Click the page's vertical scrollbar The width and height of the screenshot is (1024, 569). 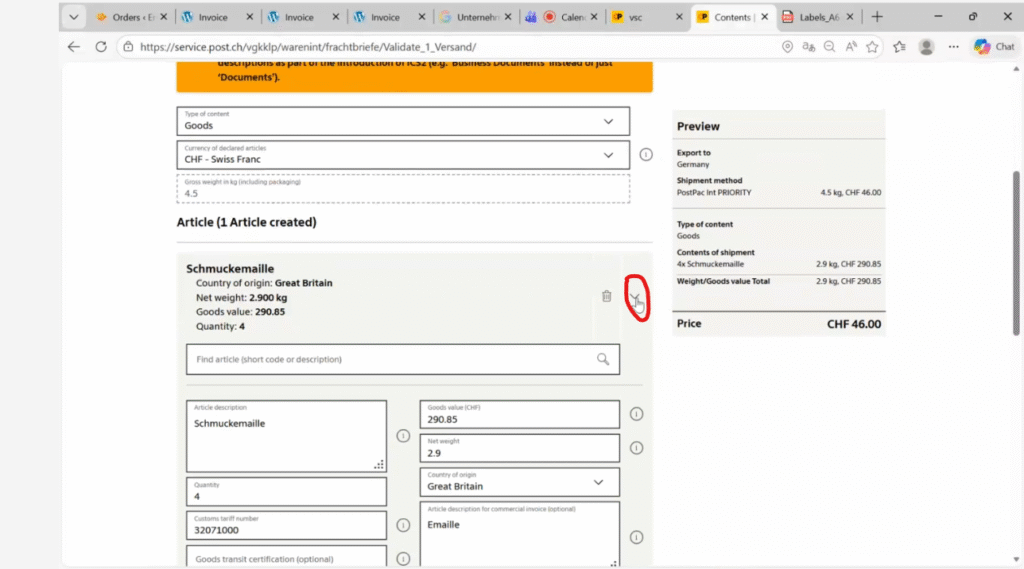pyautogui.click(x=1017, y=250)
